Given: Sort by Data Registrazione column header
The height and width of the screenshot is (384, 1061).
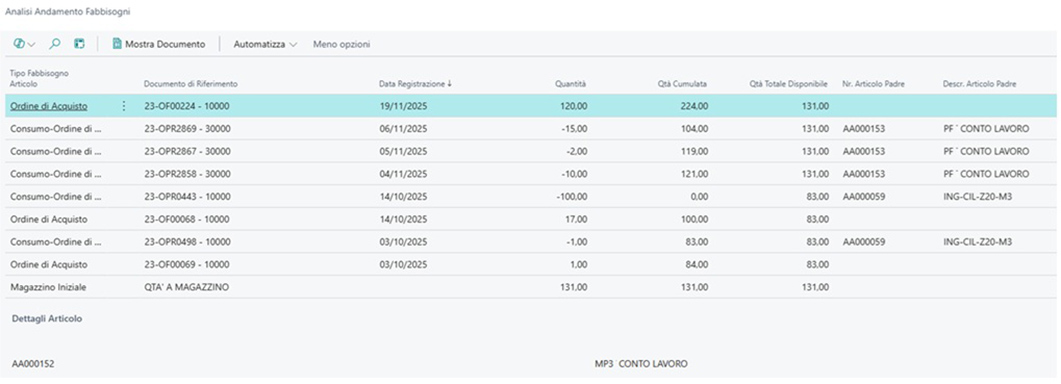Looking at the screenshot, I should click(x=415, y=83).
